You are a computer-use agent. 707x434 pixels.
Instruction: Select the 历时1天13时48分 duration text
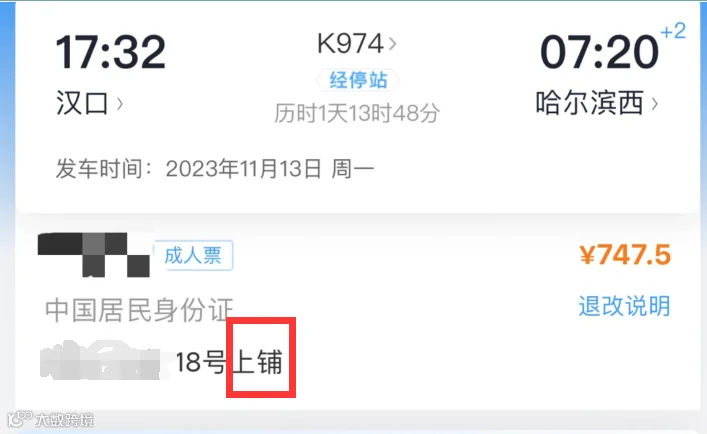pos(357,113)
